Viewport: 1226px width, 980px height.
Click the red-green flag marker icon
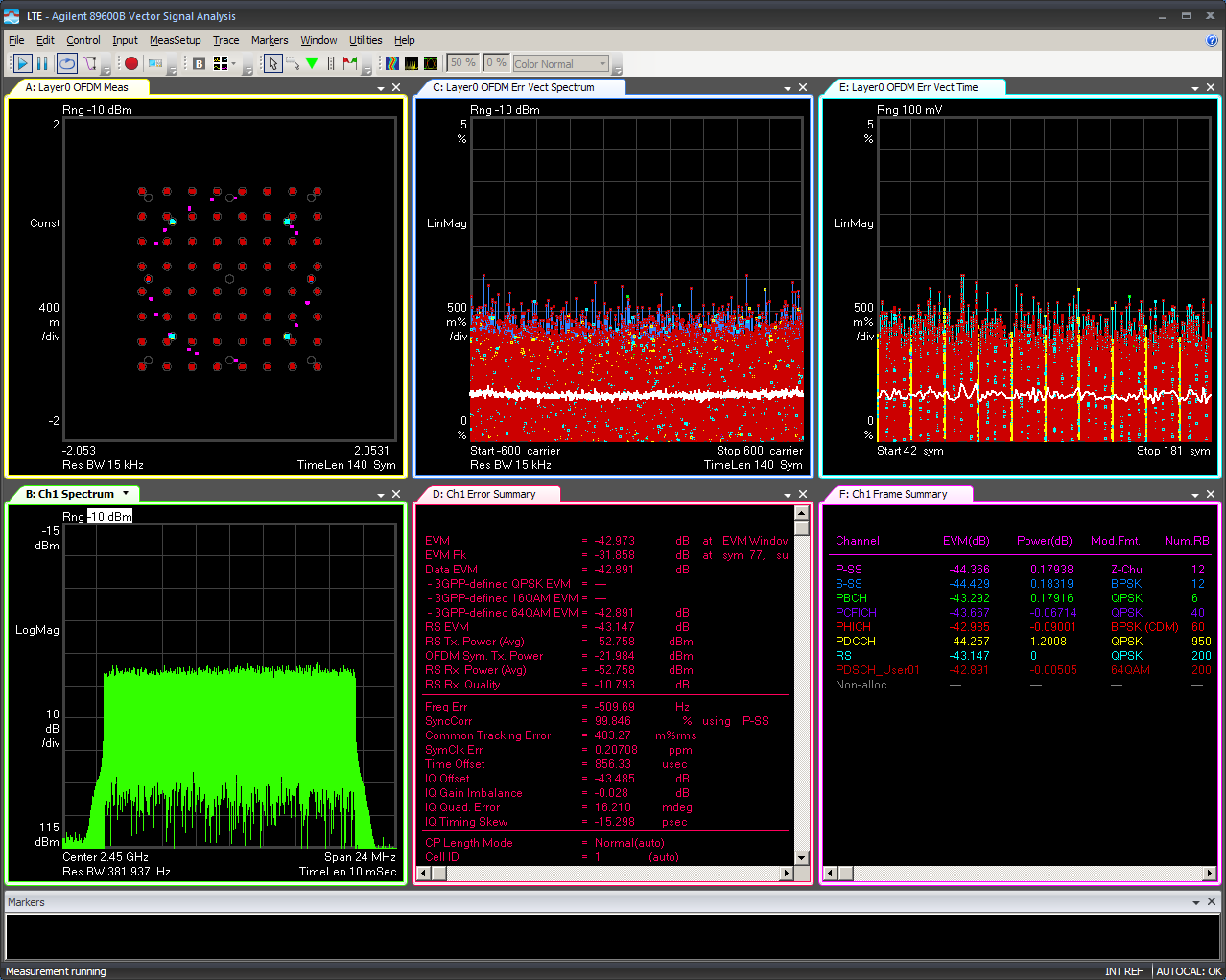point(350,63)
